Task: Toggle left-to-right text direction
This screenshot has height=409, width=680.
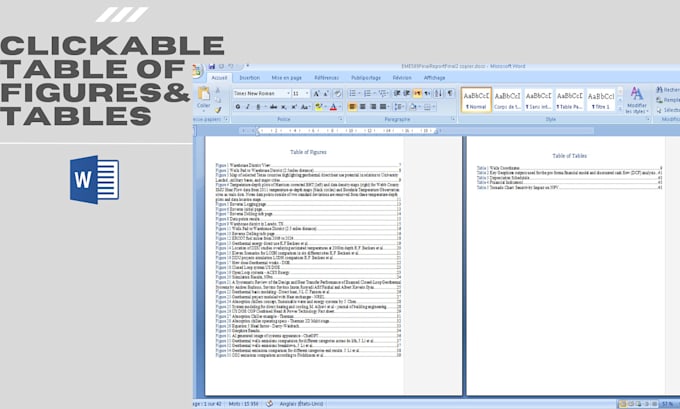Action: tap(418, 93)
